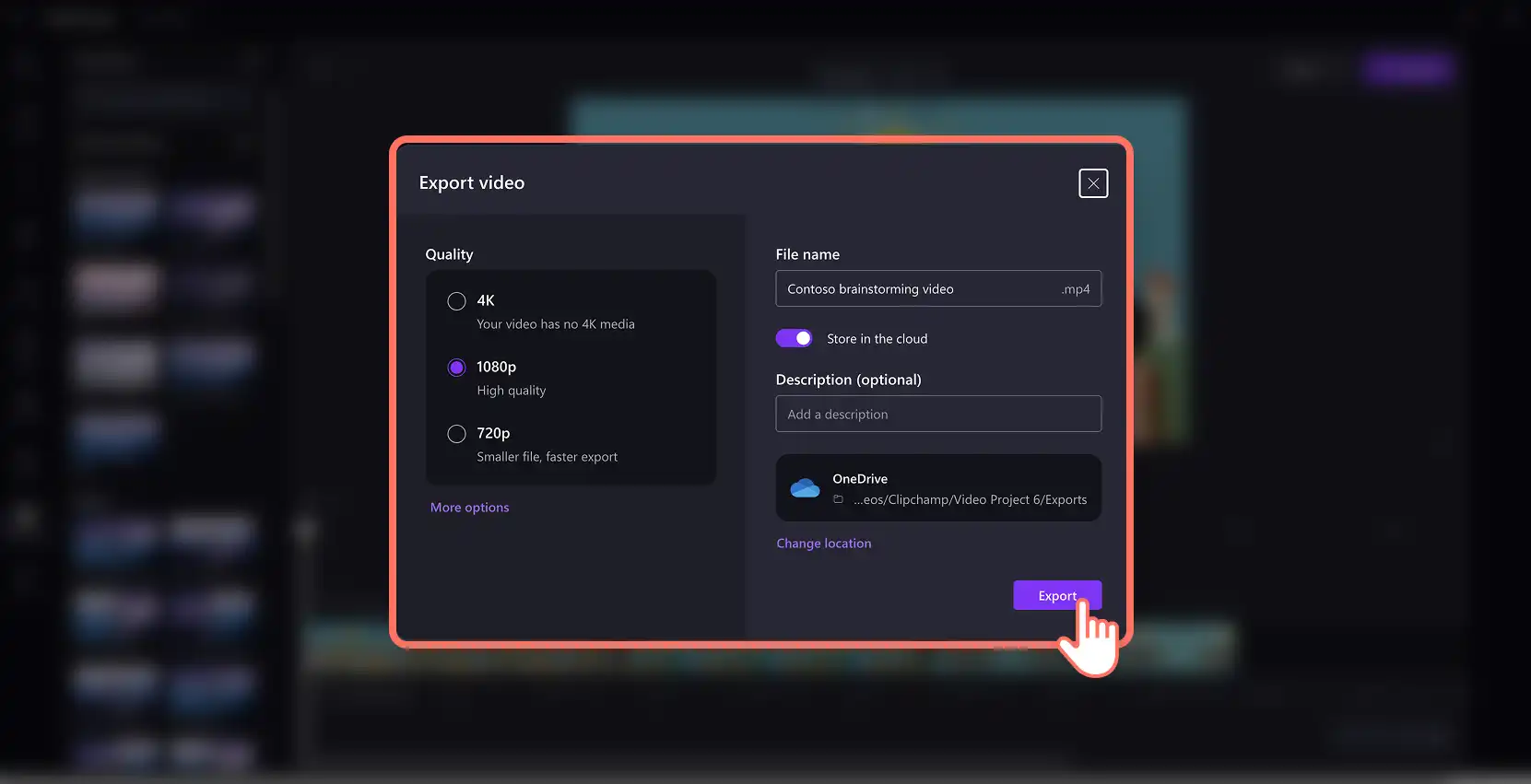The width and height of the screenshot is (1531, 784).
Task: Click the OneDrive cloud icon
Action: pyautogui.click(x=805, y=488)
